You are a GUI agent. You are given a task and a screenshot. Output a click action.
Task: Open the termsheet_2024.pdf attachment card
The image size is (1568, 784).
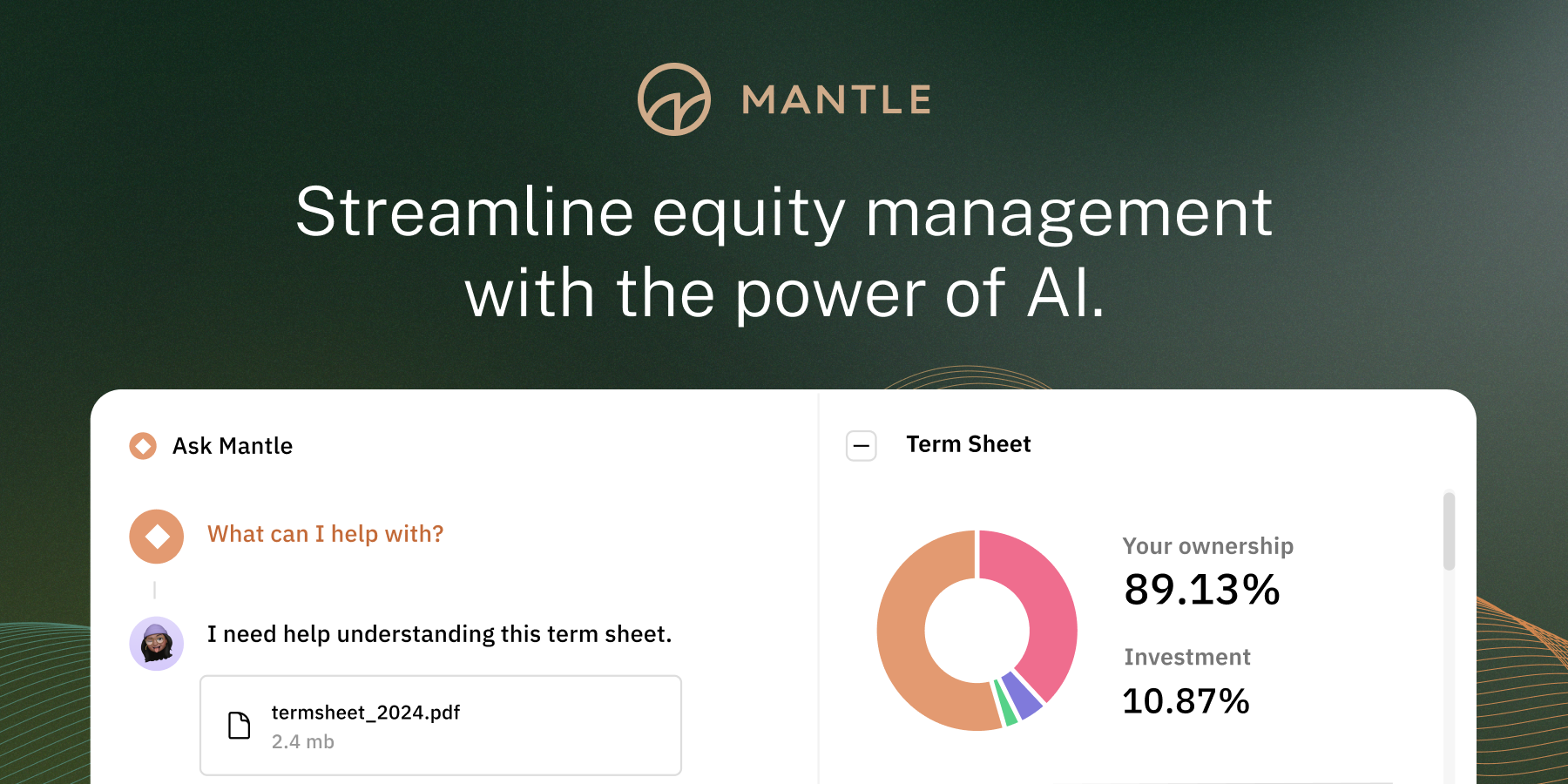[441, 725]
